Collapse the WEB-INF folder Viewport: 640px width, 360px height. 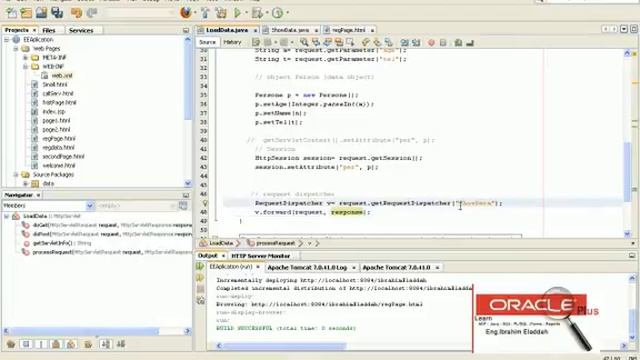click(25, 67)
